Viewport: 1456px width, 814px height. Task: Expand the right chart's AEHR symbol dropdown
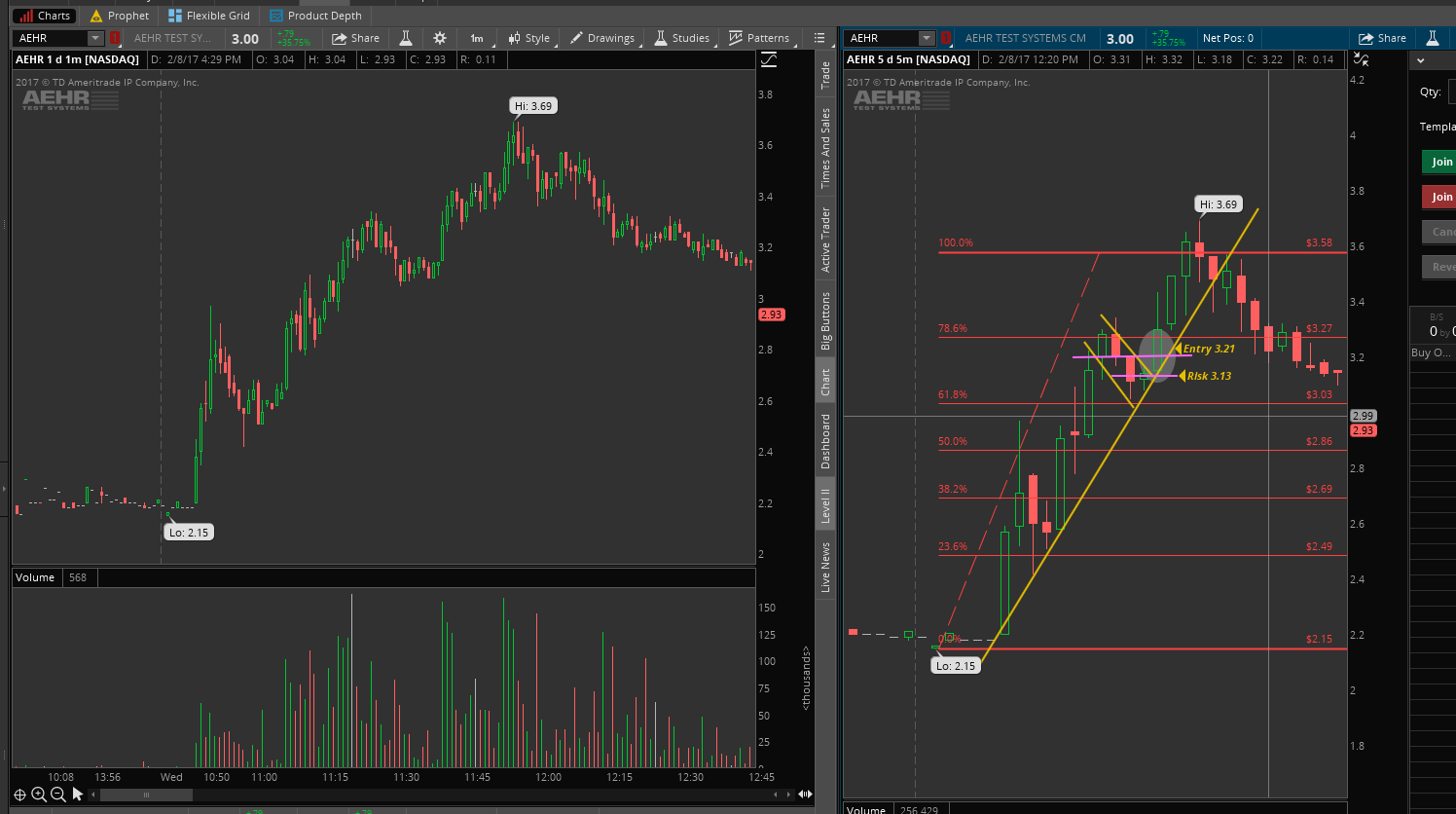[x=928, y=38]
